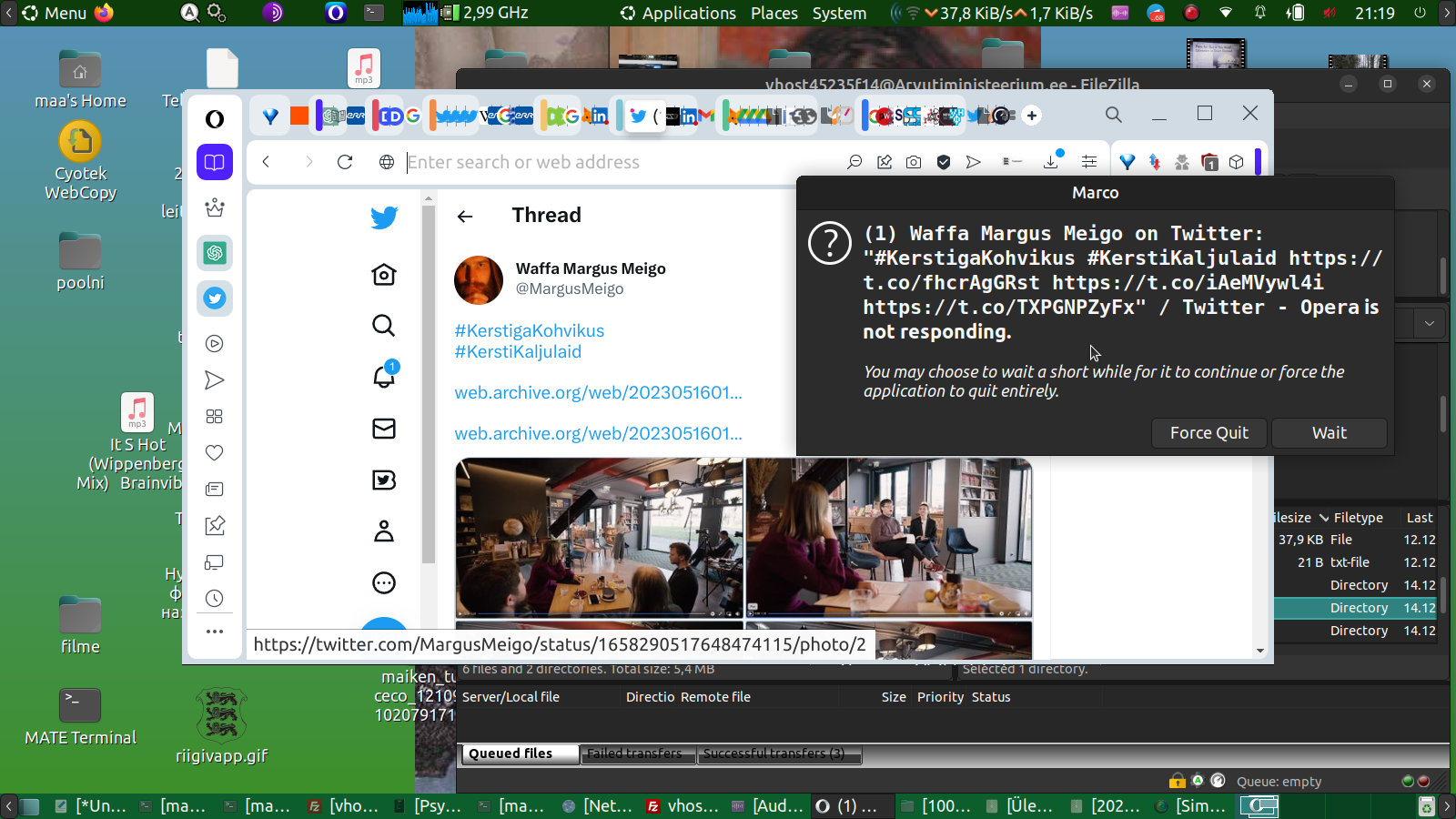This screenshot has width=1456, height=819.
Task: Open the Places menu in top panel
Action: point(774,13)
